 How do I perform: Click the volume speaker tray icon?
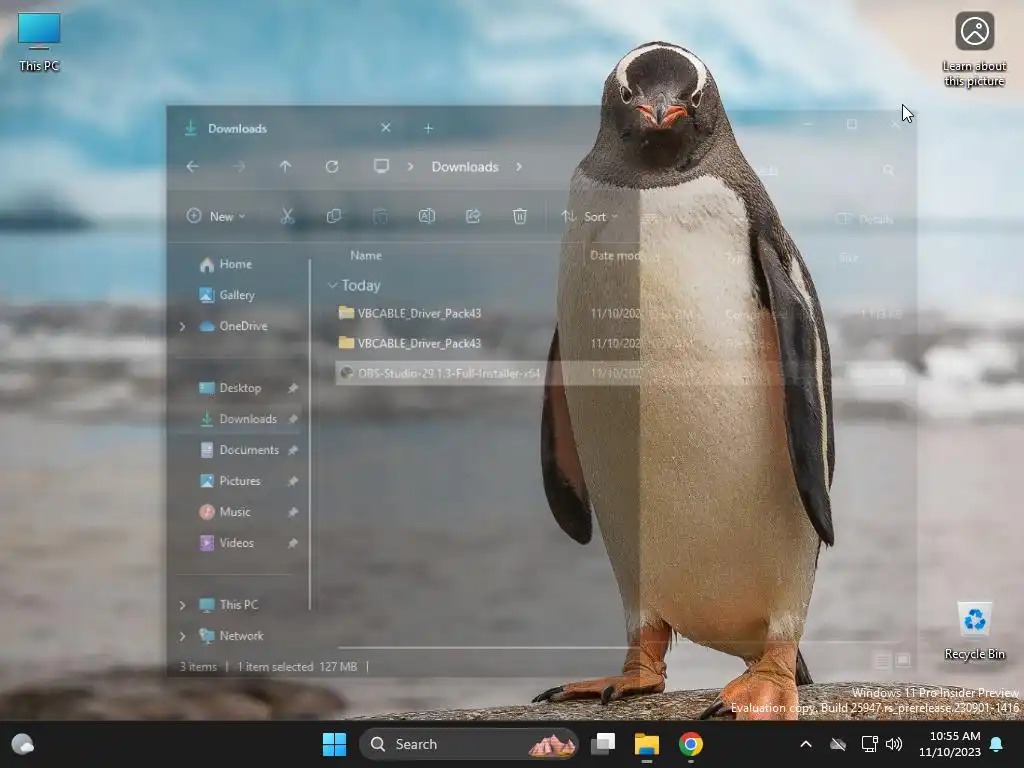893,744
